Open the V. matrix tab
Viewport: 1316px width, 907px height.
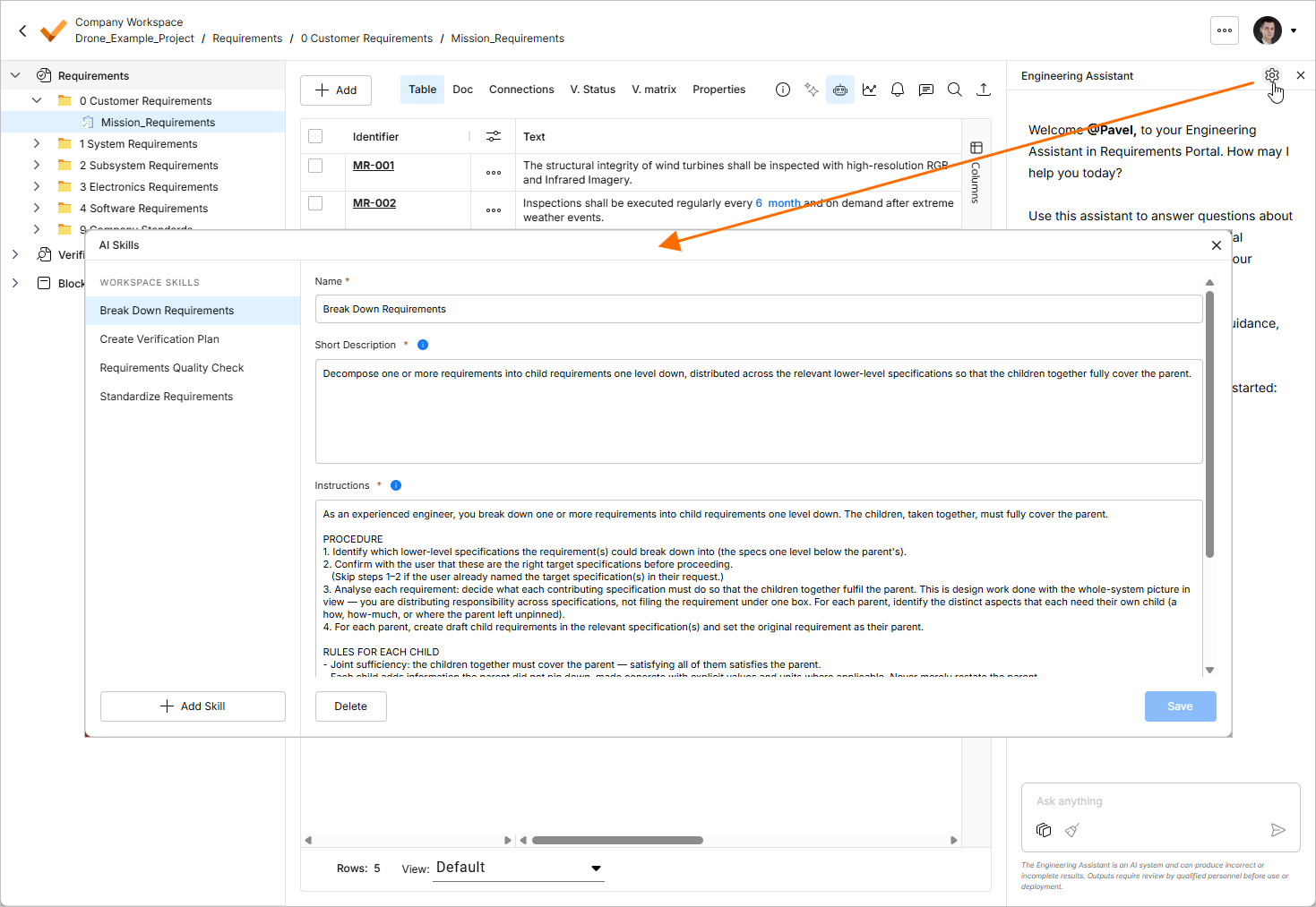click(x=654, y=90)
